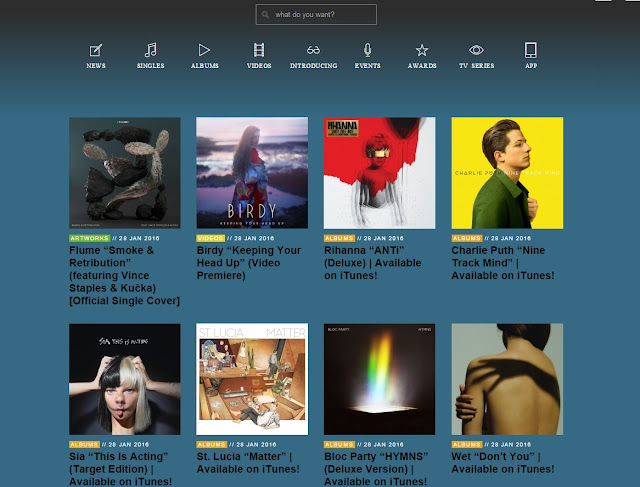This screenshot has height=487, width=640.
Task: Select the AWARDS menu label
Action: point(422,66)
